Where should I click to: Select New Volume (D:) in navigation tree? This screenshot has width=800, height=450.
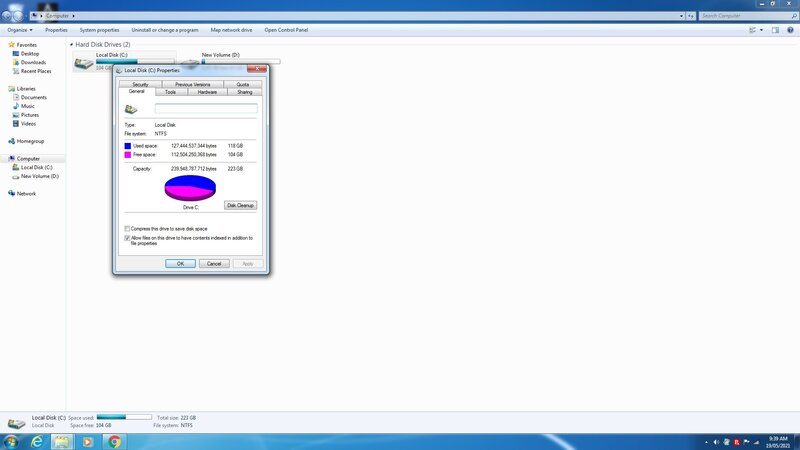click(39, 176)
